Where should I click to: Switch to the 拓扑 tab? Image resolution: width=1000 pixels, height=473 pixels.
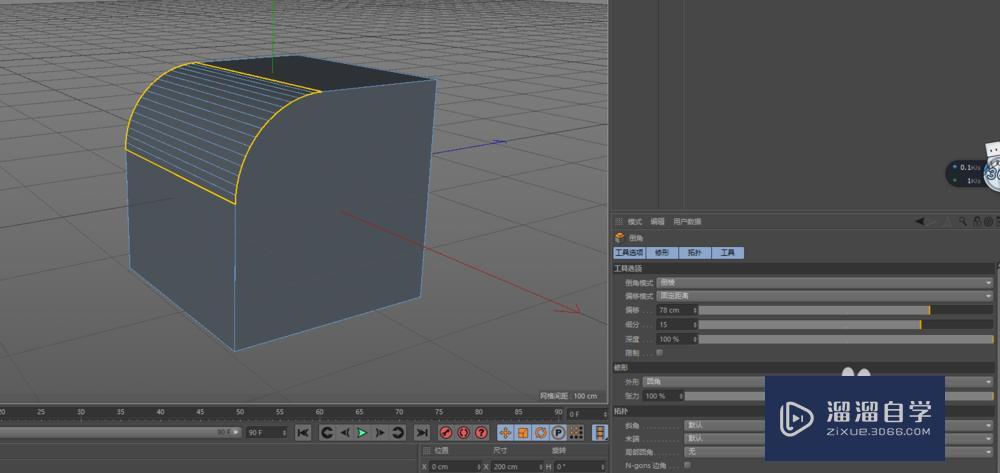click(x=695, y=253)
